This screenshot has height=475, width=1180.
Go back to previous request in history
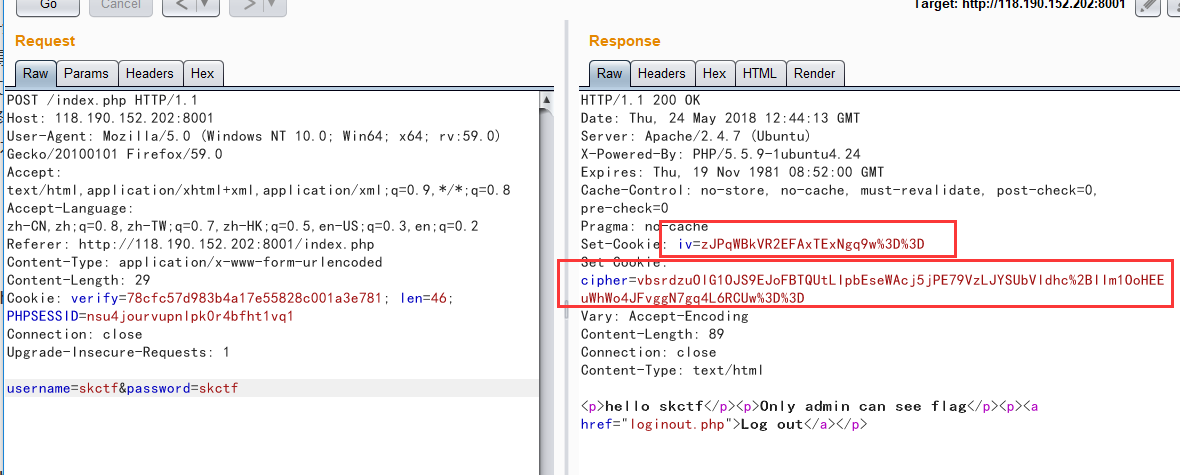(181, 6)
